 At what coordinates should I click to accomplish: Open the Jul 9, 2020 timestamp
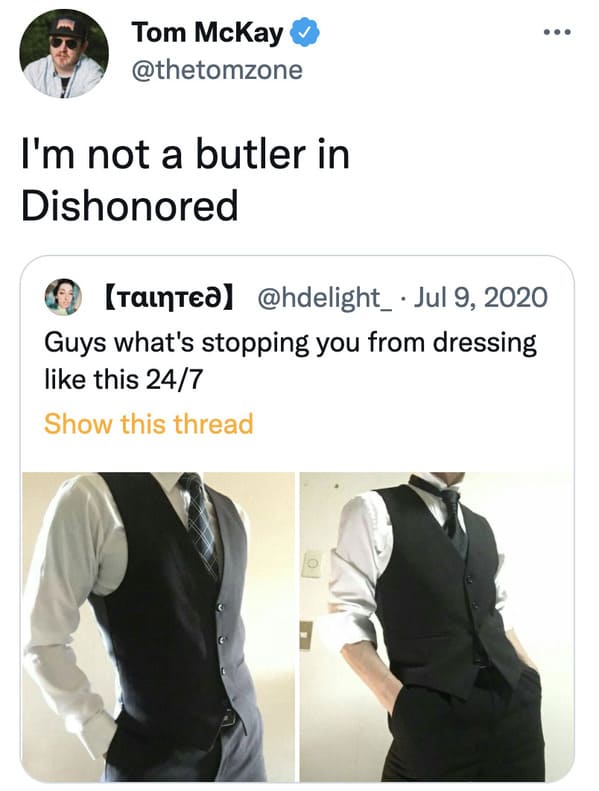[x=480, y=297]
